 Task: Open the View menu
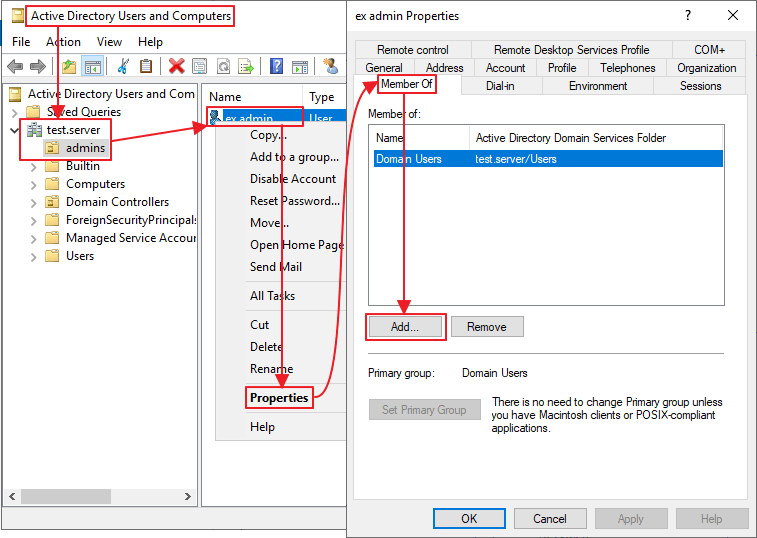coord(109,42)
